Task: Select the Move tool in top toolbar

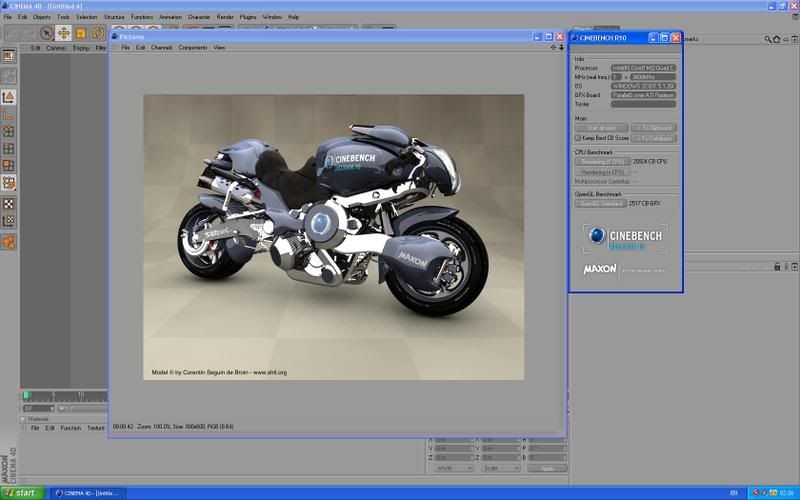Action: (63, 33)
